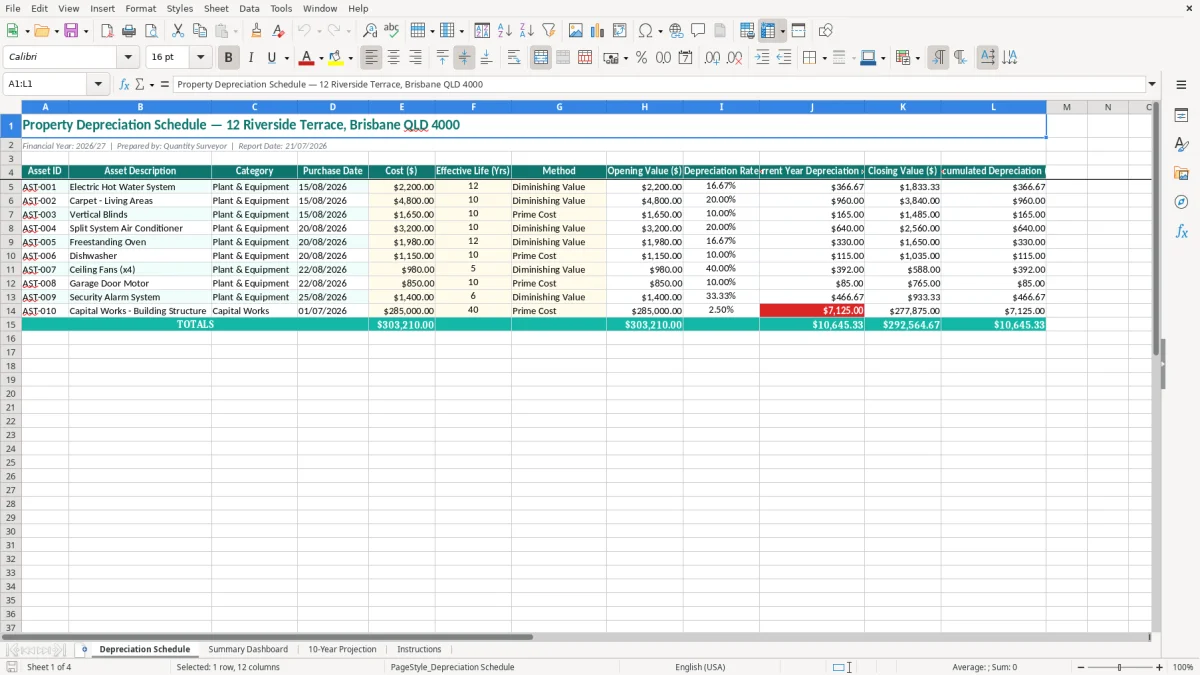Open the font size dropdown
The height and width of the screenshot is (675, 1200).
200,58
